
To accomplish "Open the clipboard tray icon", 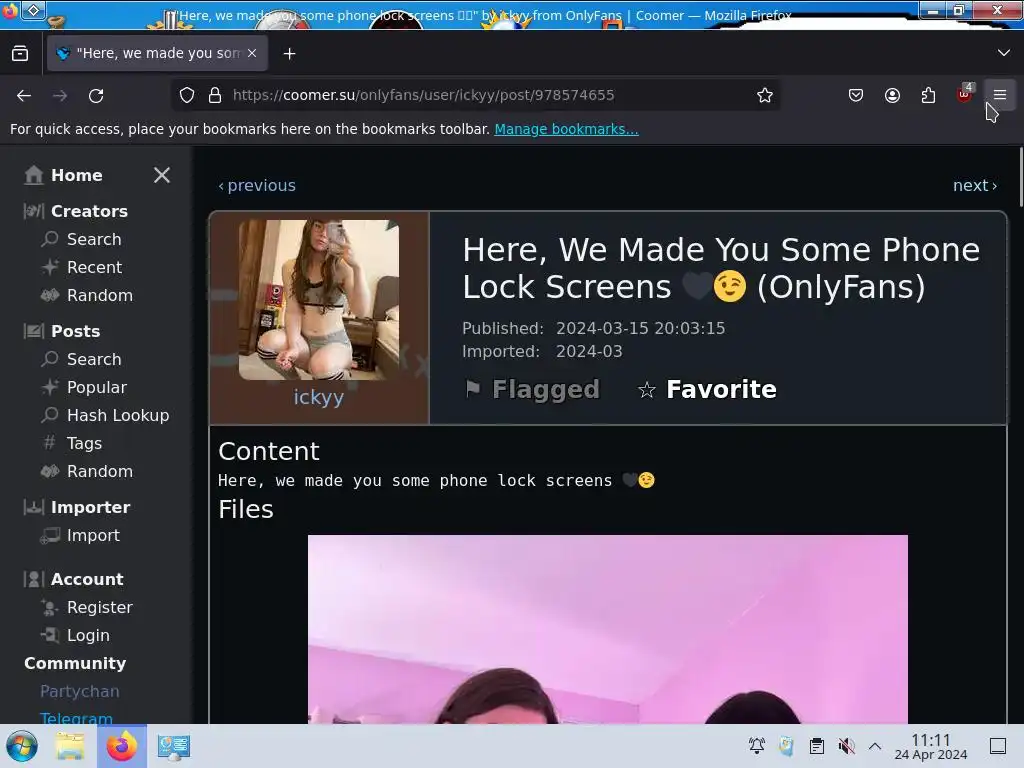I will [816, 746].
